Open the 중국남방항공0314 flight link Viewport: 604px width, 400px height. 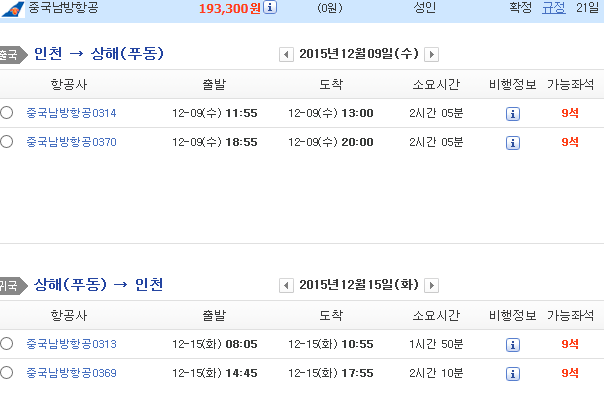pyautogui.click(x=71, y=113)
